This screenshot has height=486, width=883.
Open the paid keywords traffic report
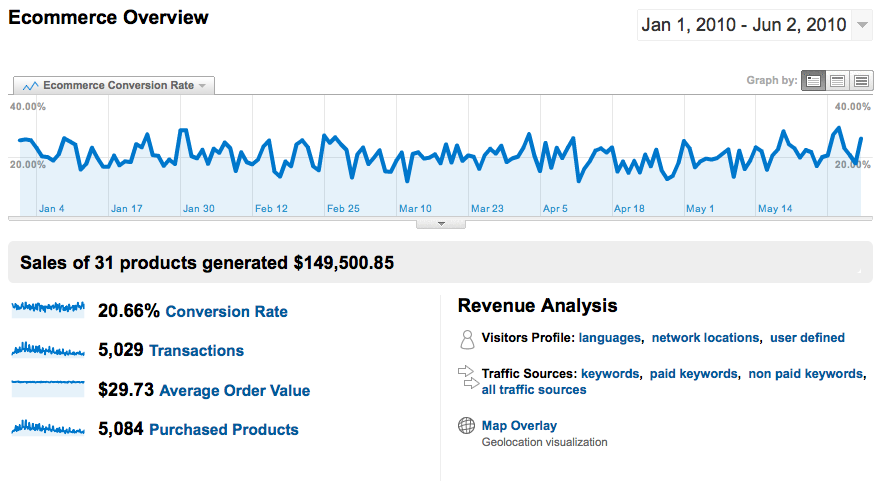(693, 374)
